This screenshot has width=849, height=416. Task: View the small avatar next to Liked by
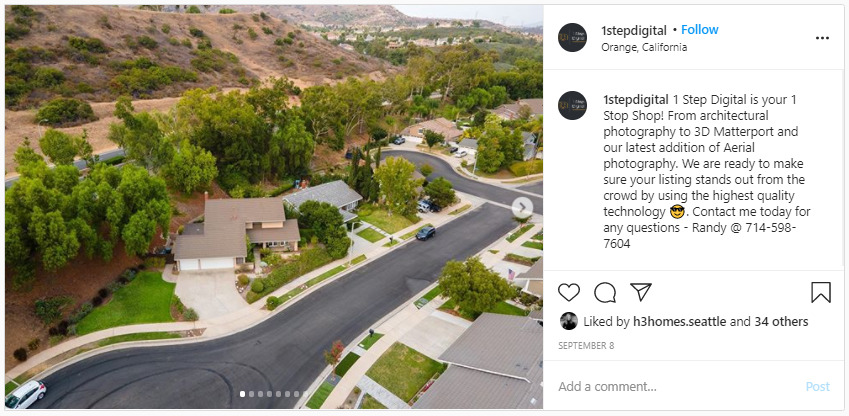[569, 321]
